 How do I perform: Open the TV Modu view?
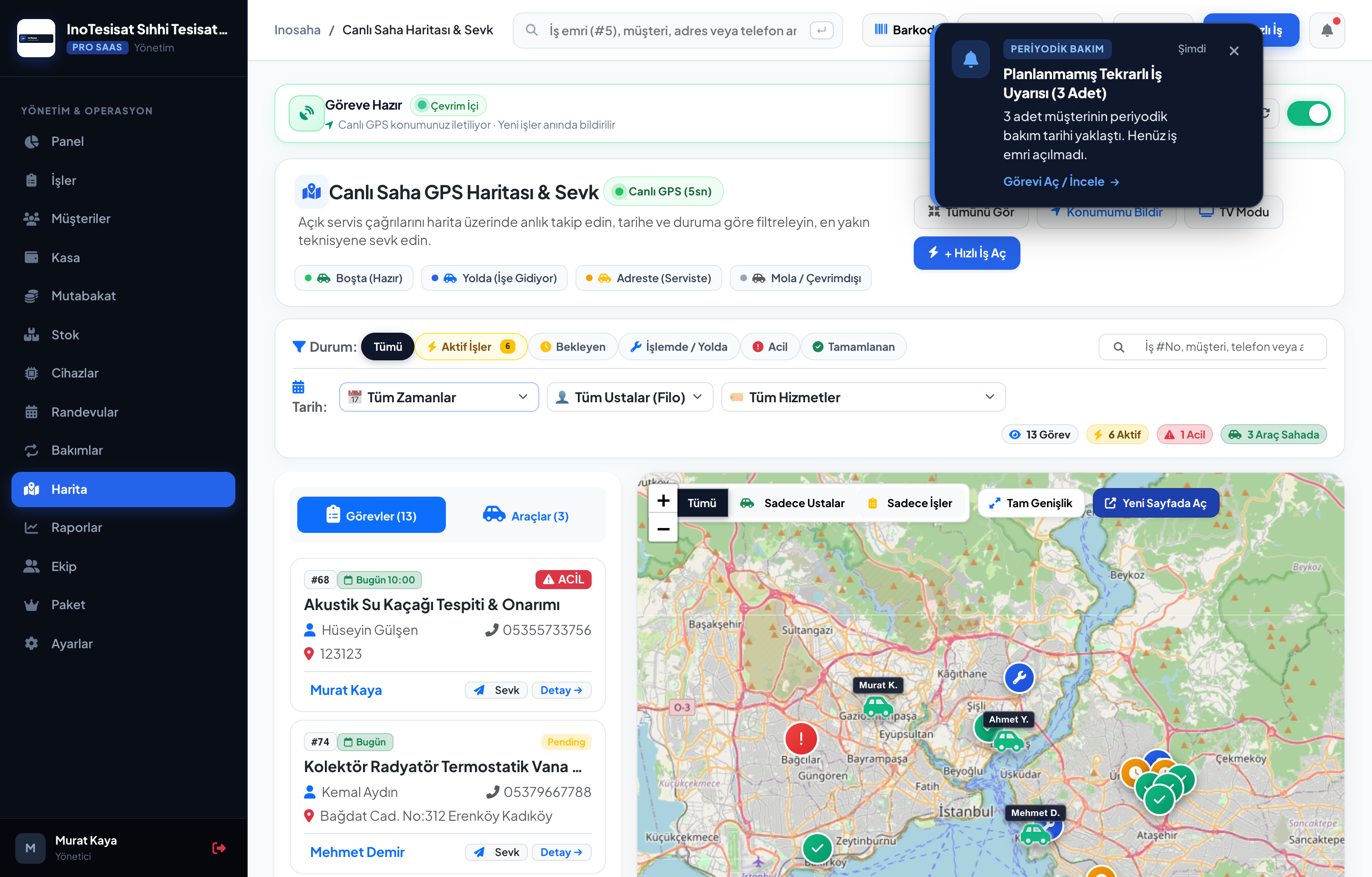(1233, 212)
